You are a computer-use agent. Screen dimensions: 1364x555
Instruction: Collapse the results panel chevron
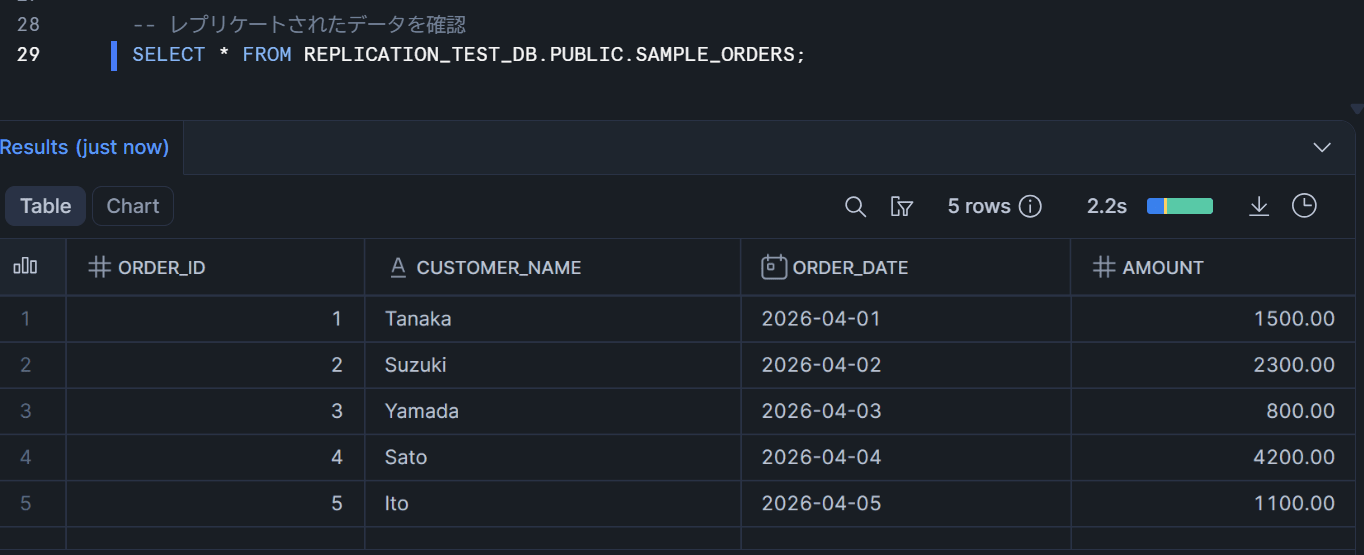1322,148
